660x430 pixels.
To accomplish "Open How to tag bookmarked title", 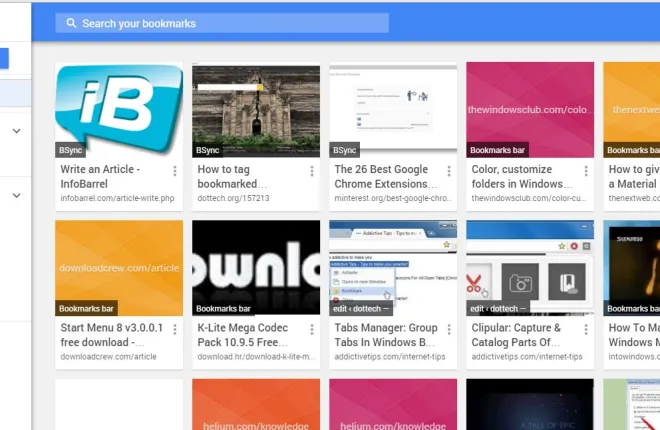I will 232,176.
